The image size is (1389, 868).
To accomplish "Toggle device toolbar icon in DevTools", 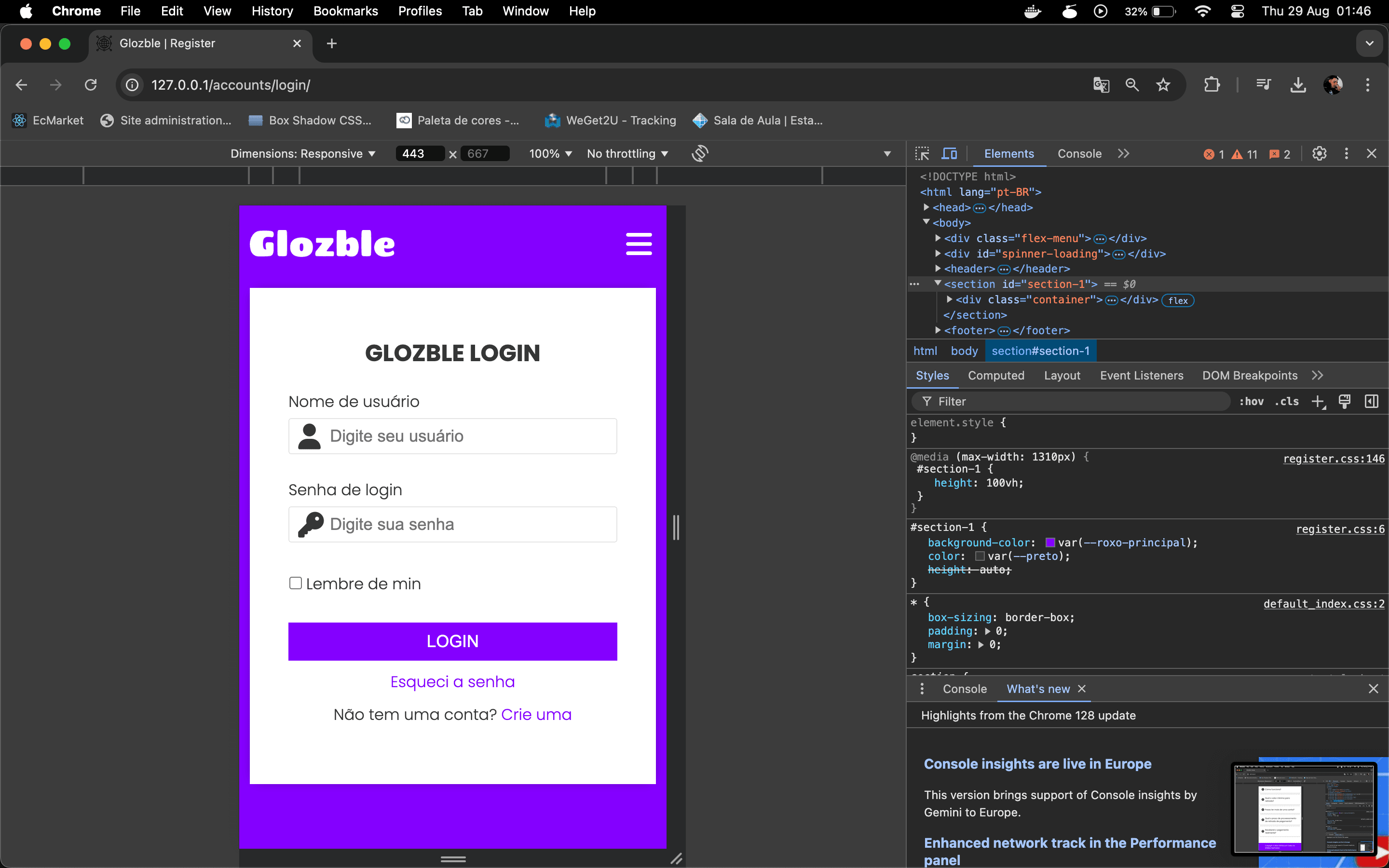I will [x=949, y=154].
